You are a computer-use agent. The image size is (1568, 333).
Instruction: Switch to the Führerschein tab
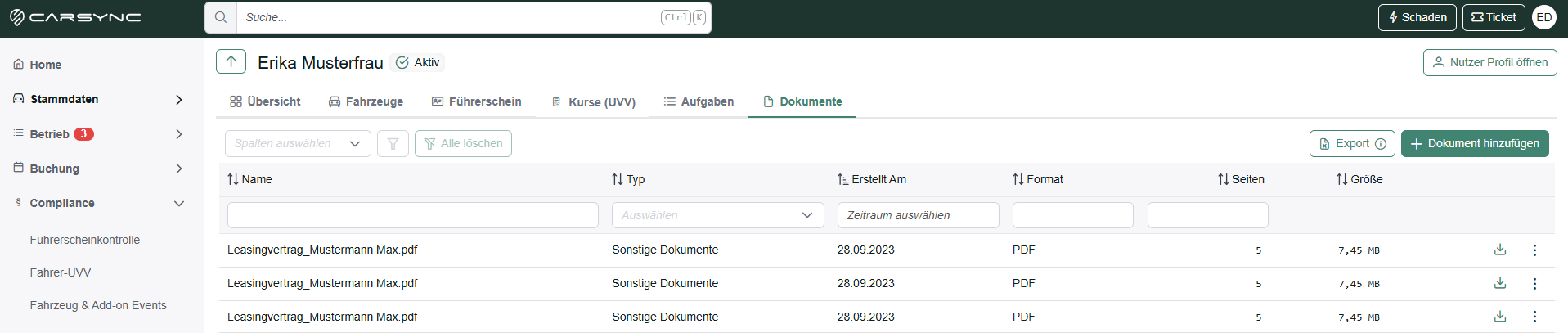(x=477, y=101)
